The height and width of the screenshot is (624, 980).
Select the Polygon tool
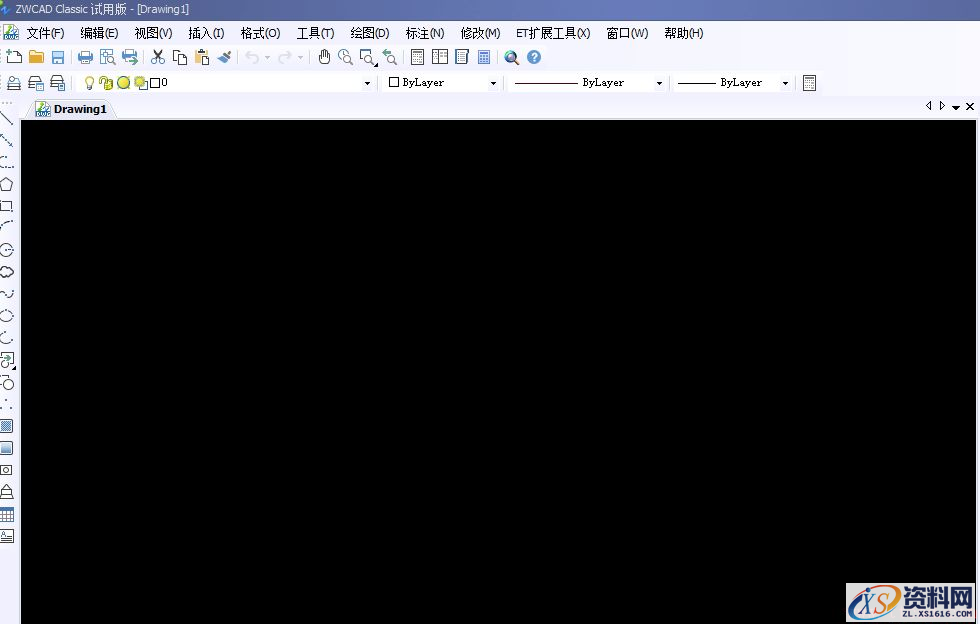point(7,184)
